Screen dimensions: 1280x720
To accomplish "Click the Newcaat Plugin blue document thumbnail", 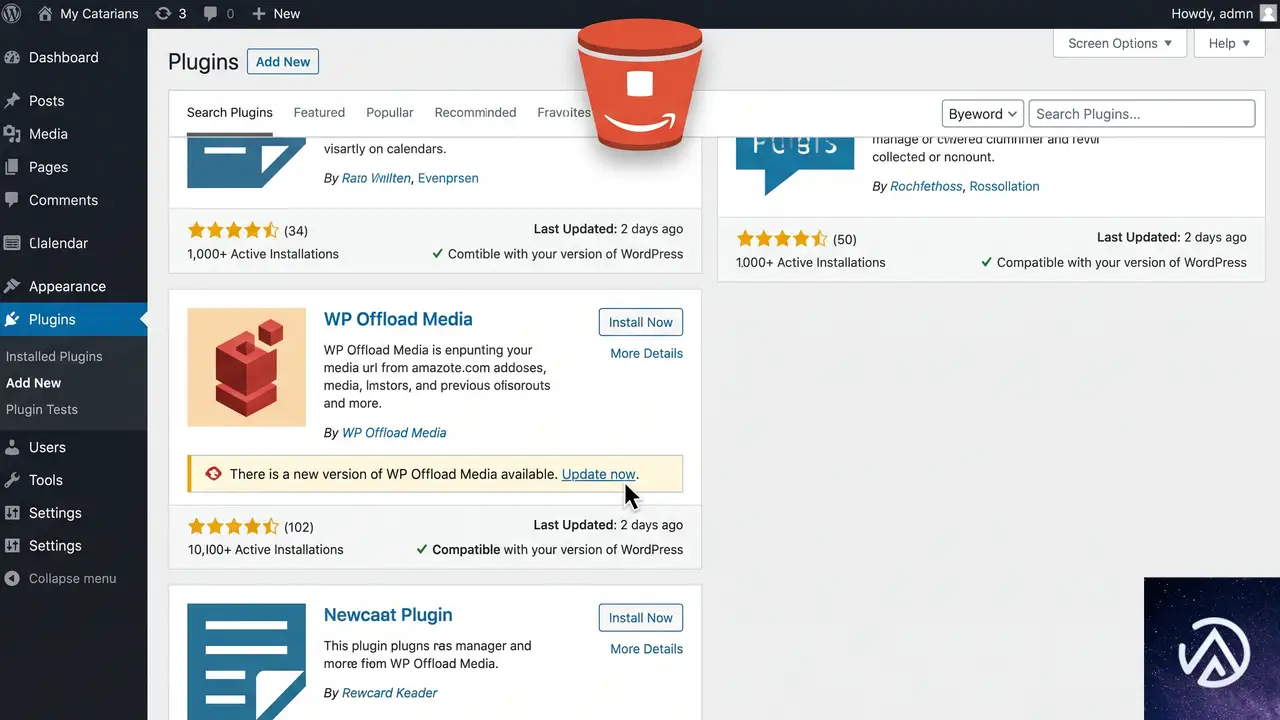I will click(246, 661).
